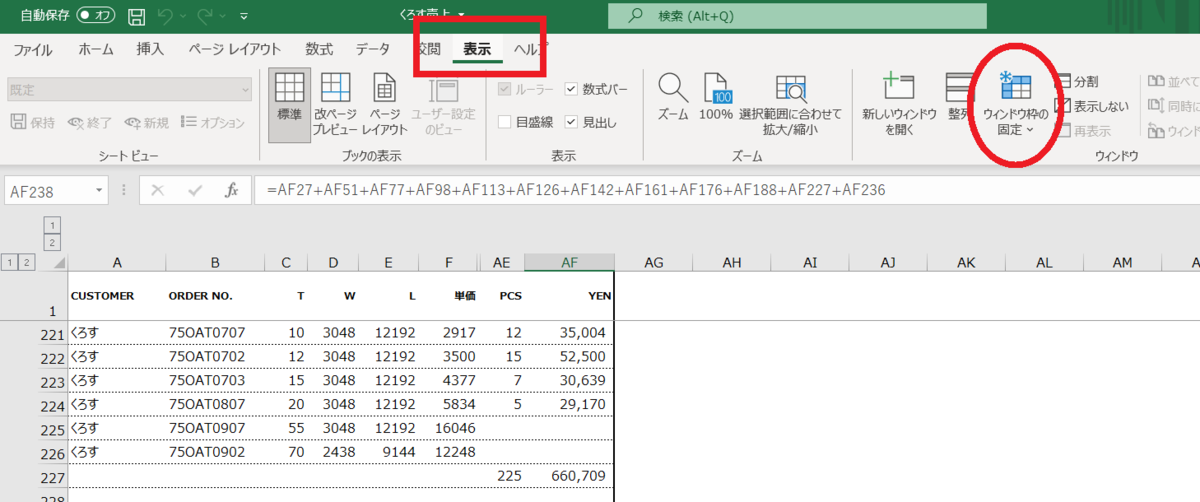The height and width of the screenshot is (502, 1200).
Task: Open the ヘルプ tab
Action: click(x=531, y=49)
